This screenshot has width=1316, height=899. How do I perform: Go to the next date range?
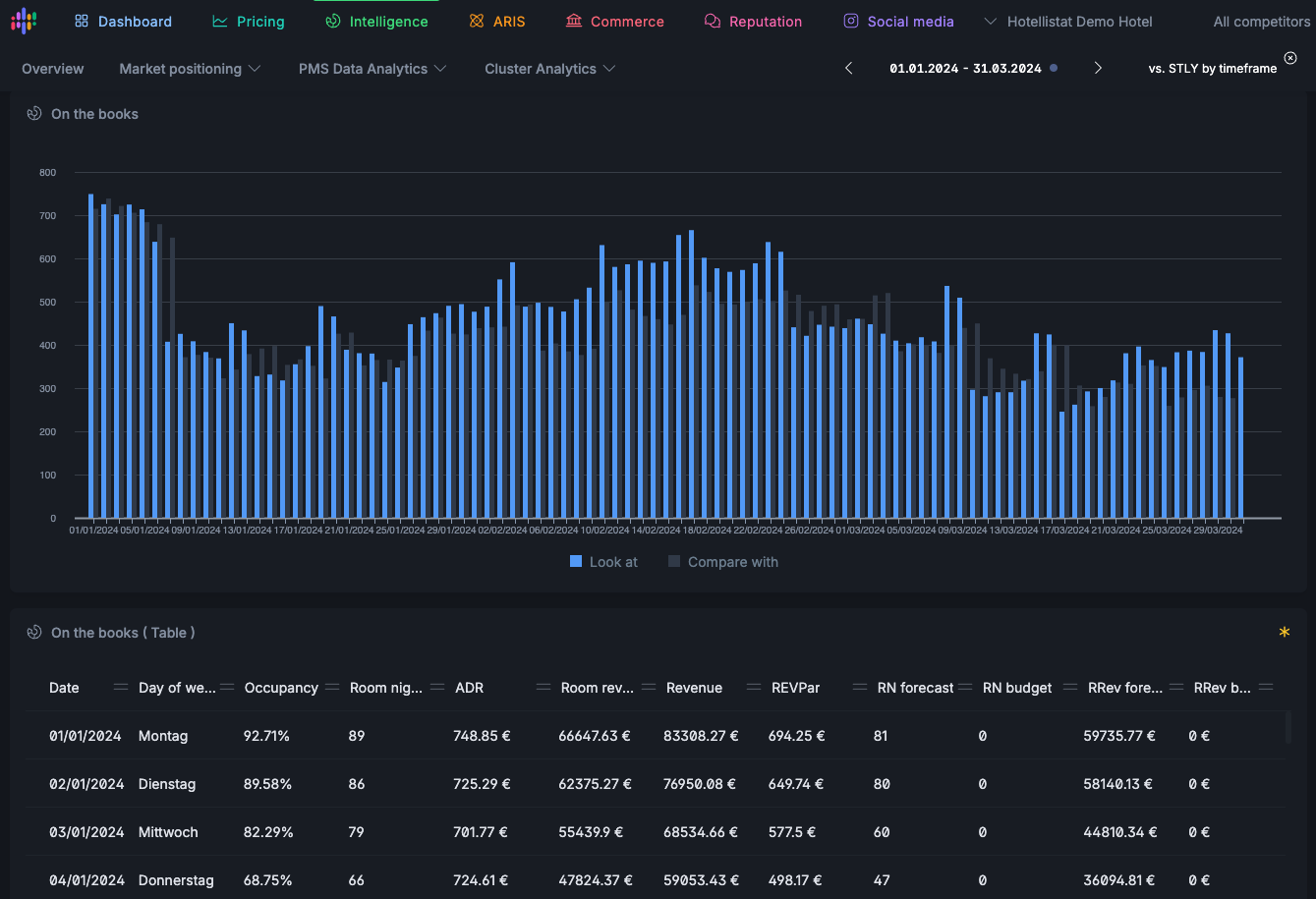point(1098,68)
